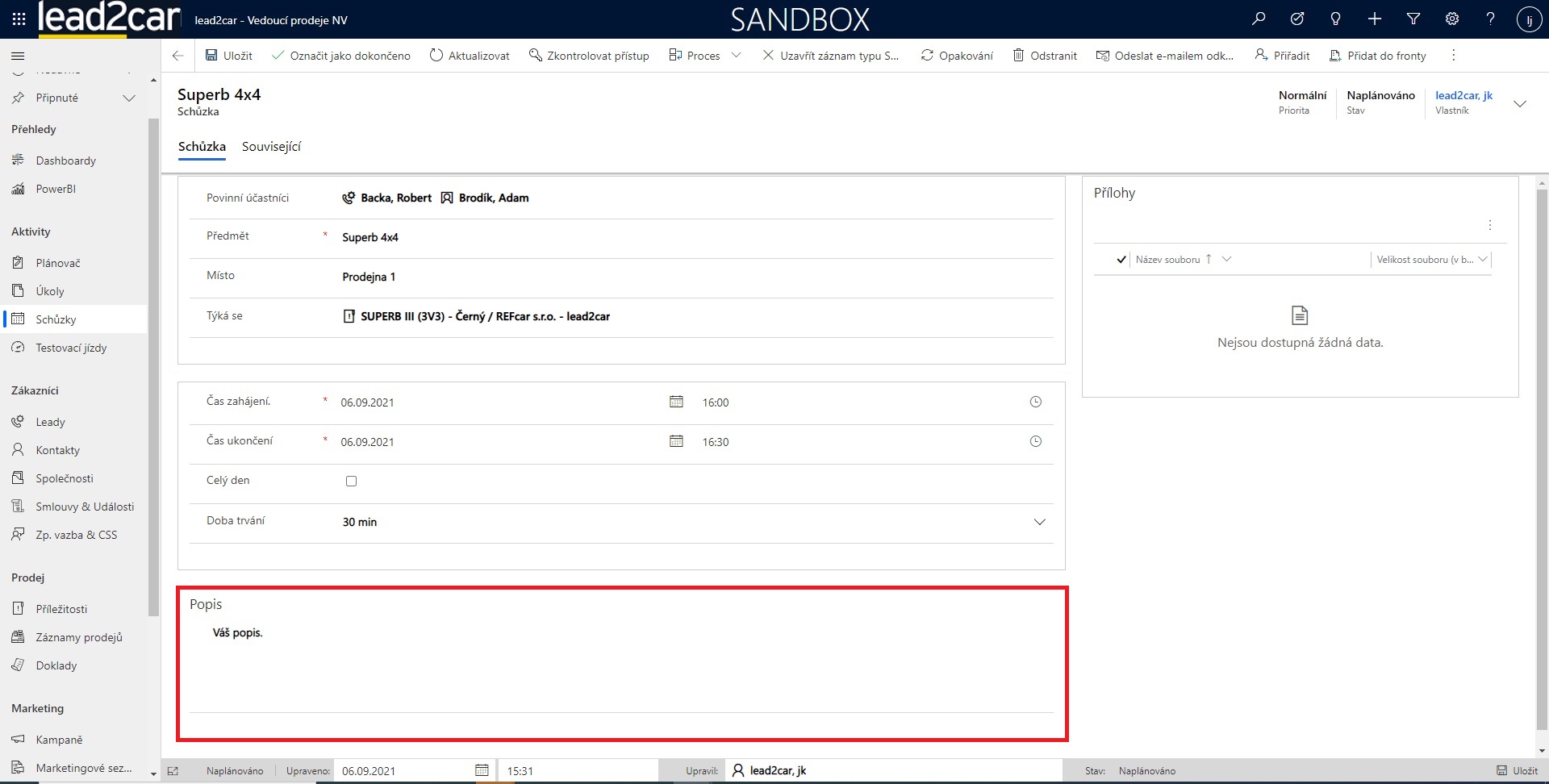Open calendar picker for Čas zahájení
This screenshot has width=1549, height=784.
676,402
